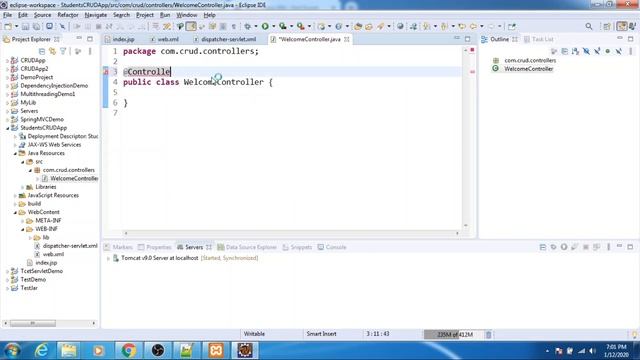
Task: Switch to the Console tab
Action: [332, 247]
